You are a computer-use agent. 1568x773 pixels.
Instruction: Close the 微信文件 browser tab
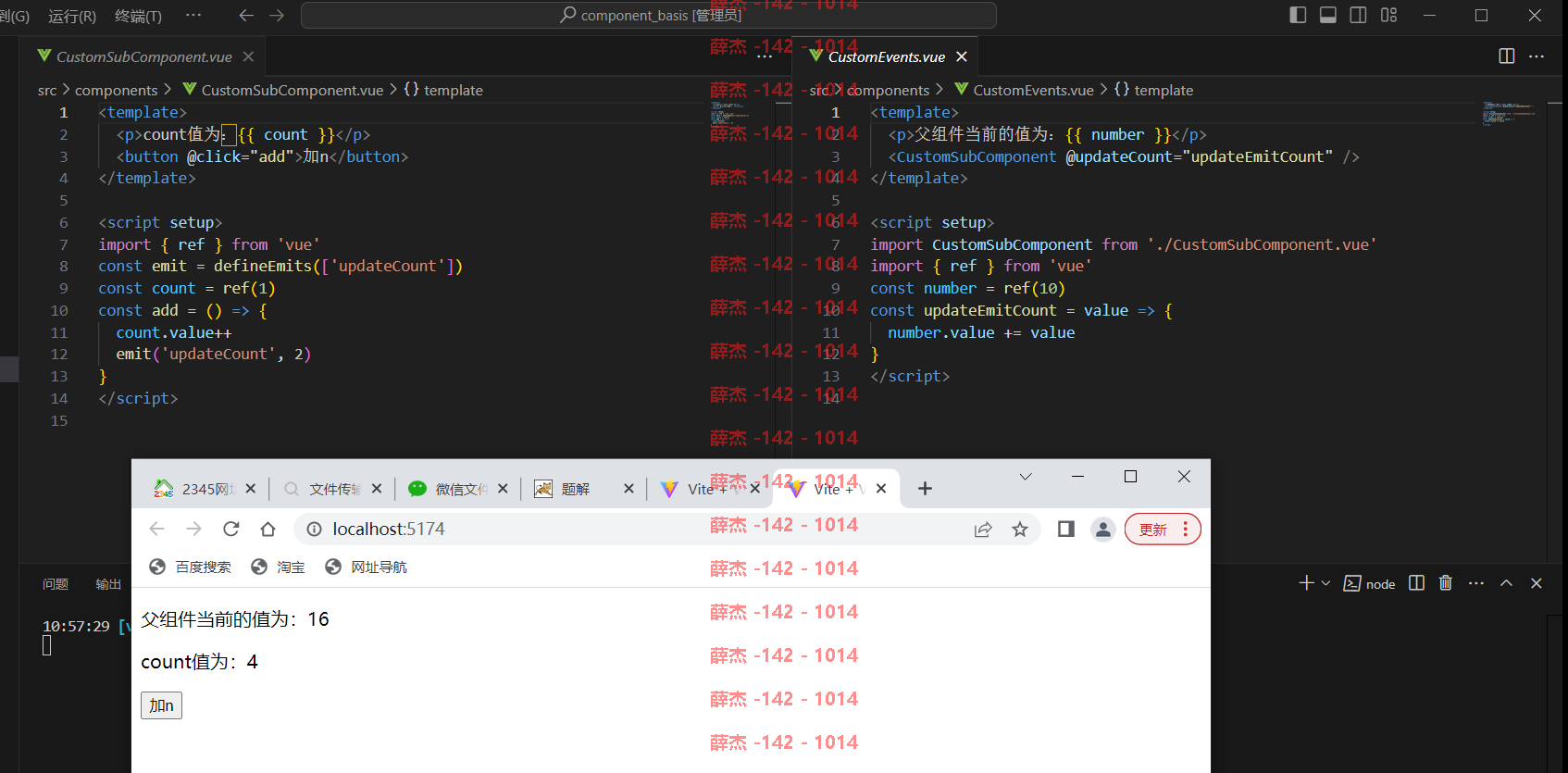click(503, 489)
